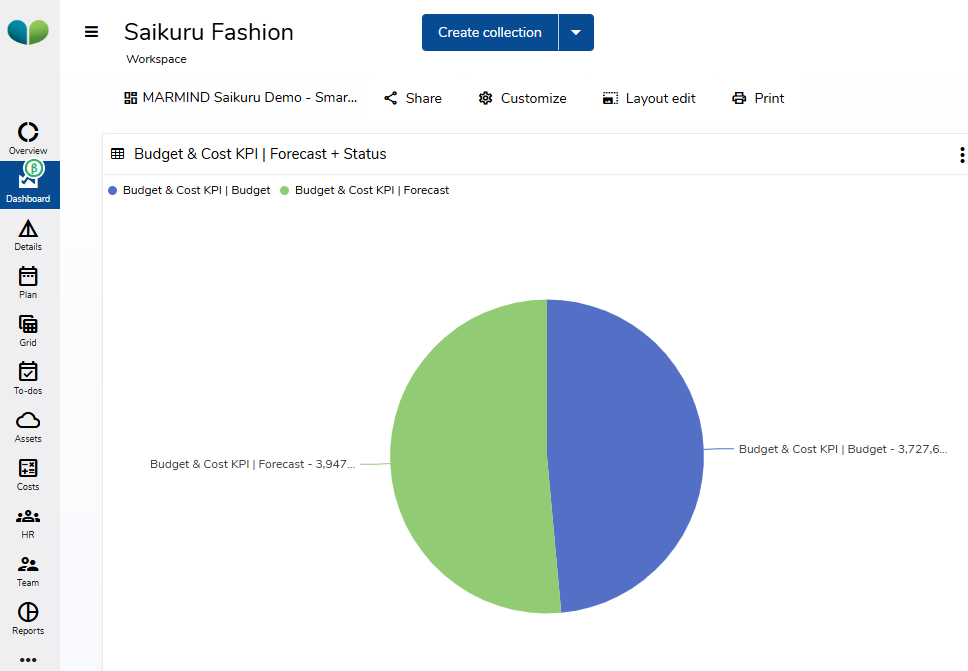The image size is (968, 671).
Task: Open the Costs section
Action: pos(28,475)
